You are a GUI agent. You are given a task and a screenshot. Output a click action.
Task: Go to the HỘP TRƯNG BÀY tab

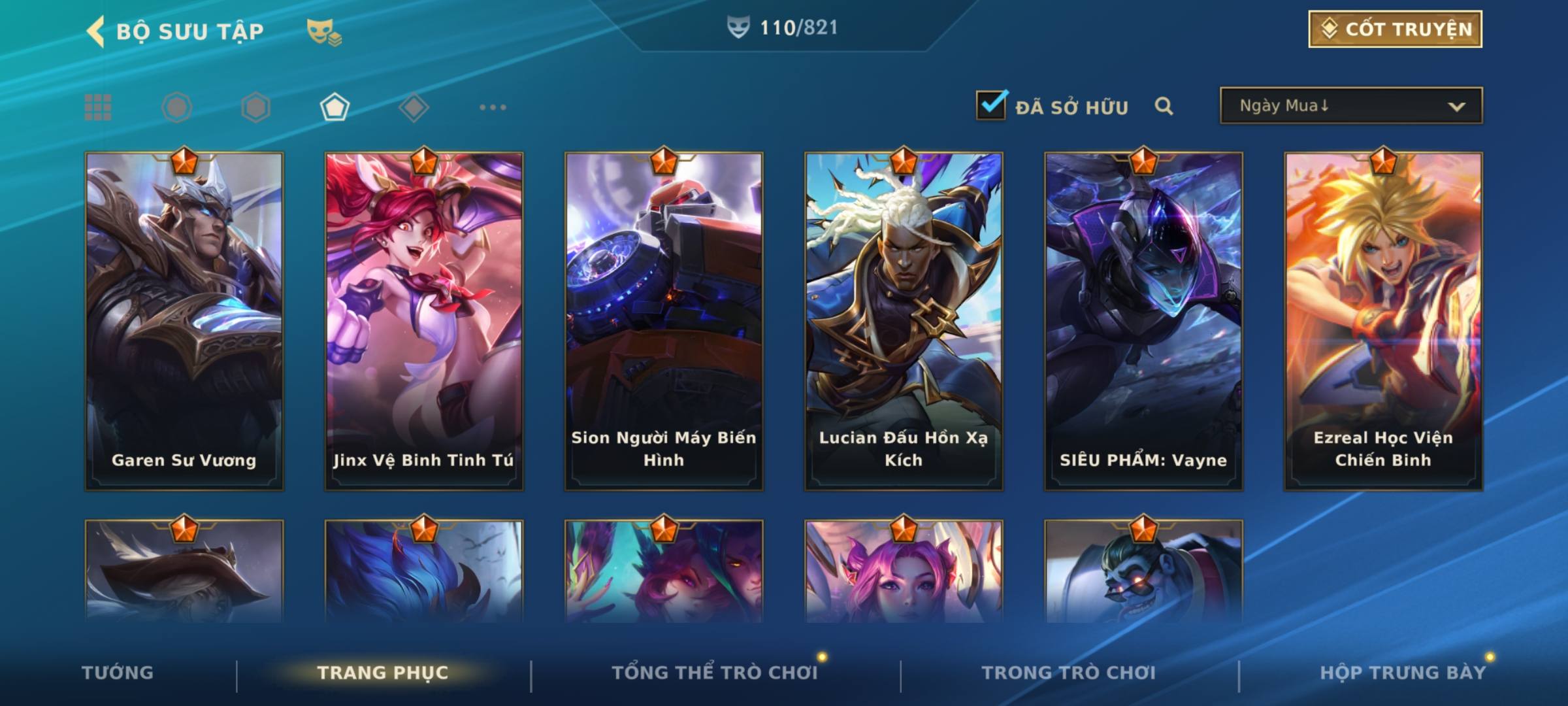click(x=1403, y=673)
